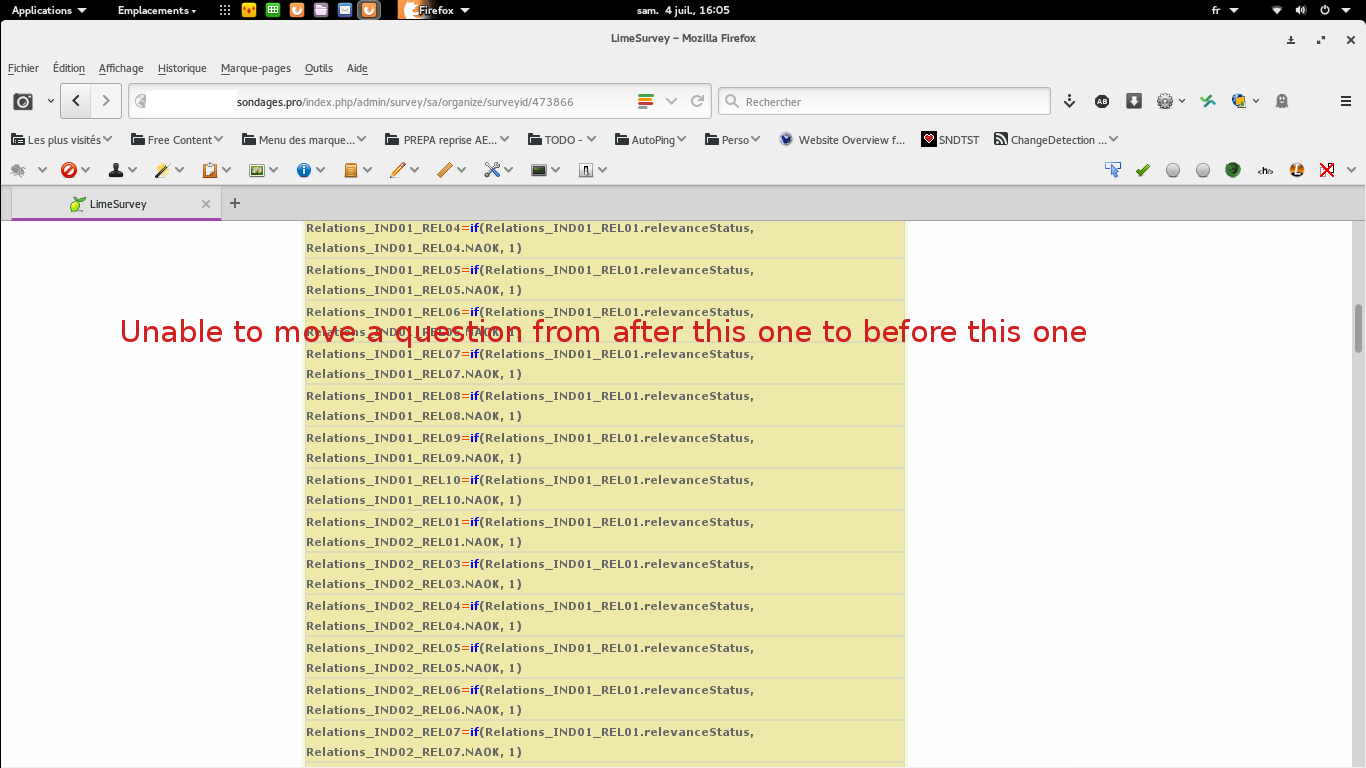This screenshot has width=1366, height=768.
Task: Open the Marque-pages menu
Action: [x=255, y=68]
